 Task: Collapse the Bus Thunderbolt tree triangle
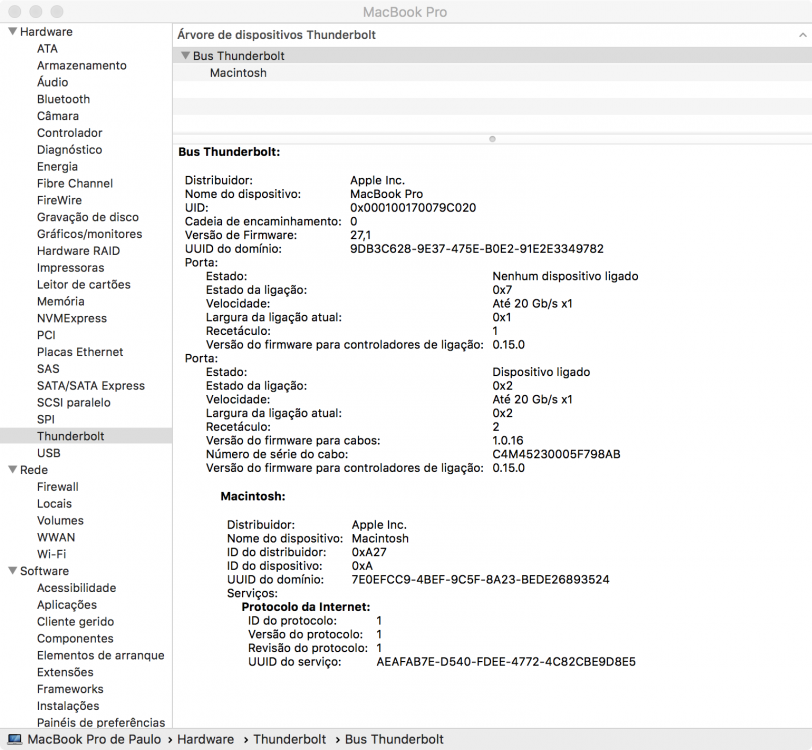point(185,55)
